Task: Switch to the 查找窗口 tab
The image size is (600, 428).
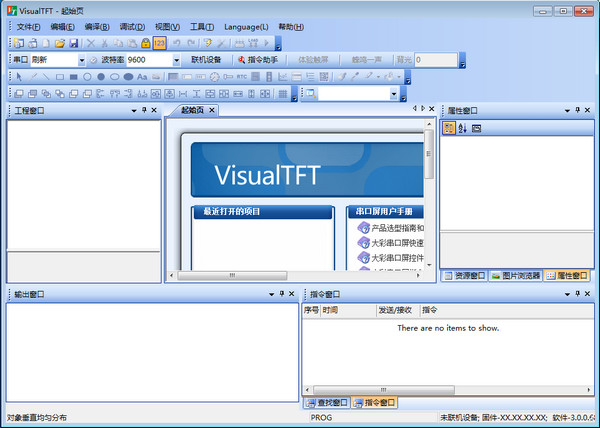Action: point(328,402)
